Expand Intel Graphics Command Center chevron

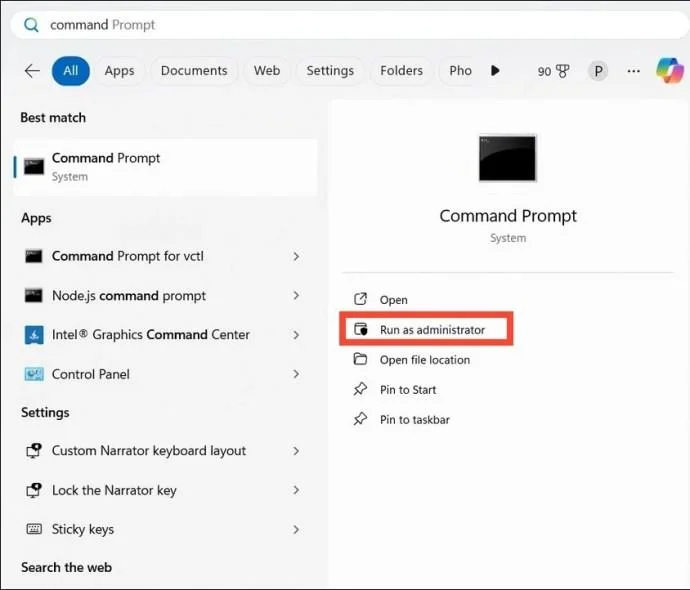click(x=296, y=335)
